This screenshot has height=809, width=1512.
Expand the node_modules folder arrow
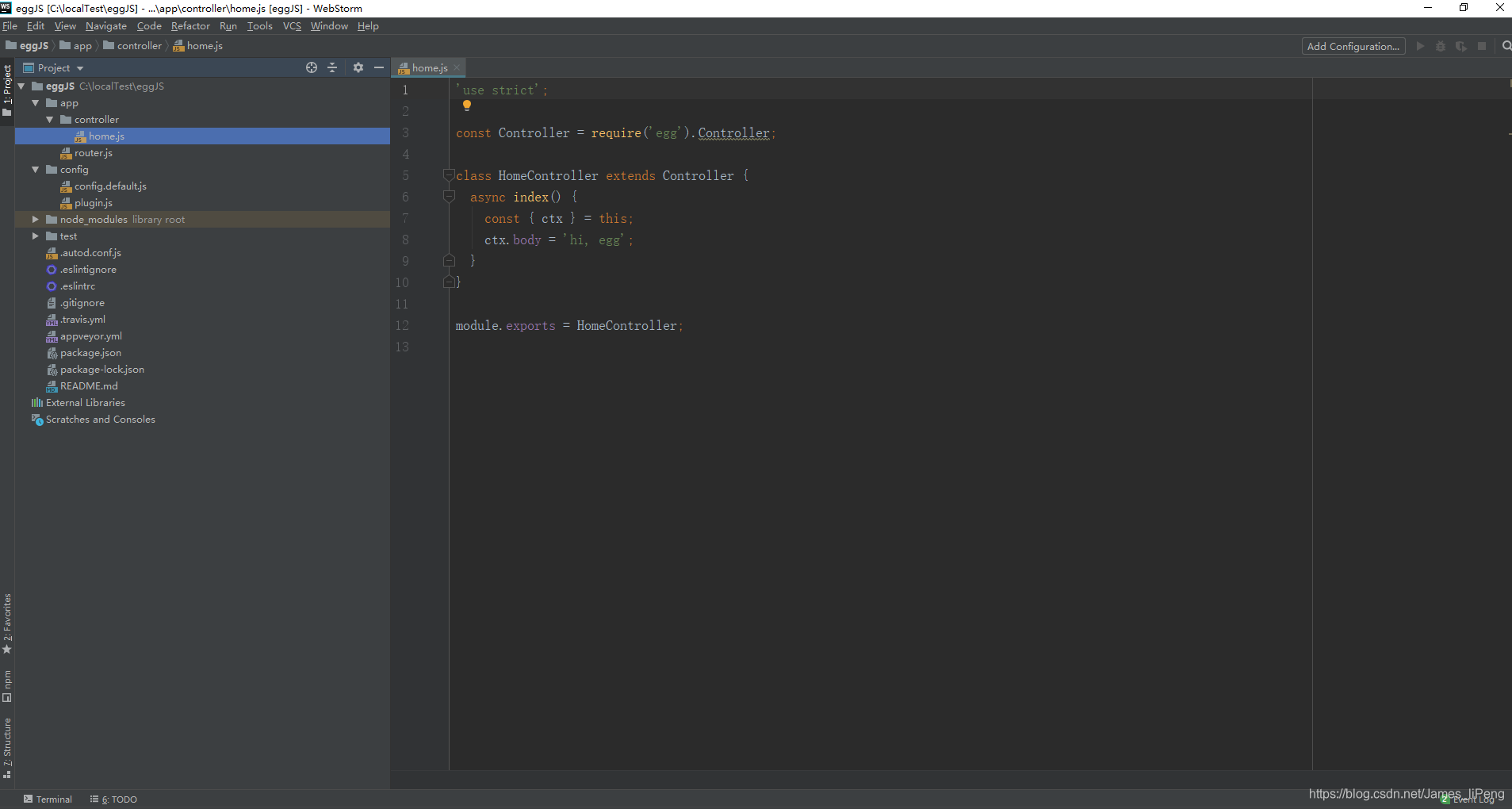point(36,220)
